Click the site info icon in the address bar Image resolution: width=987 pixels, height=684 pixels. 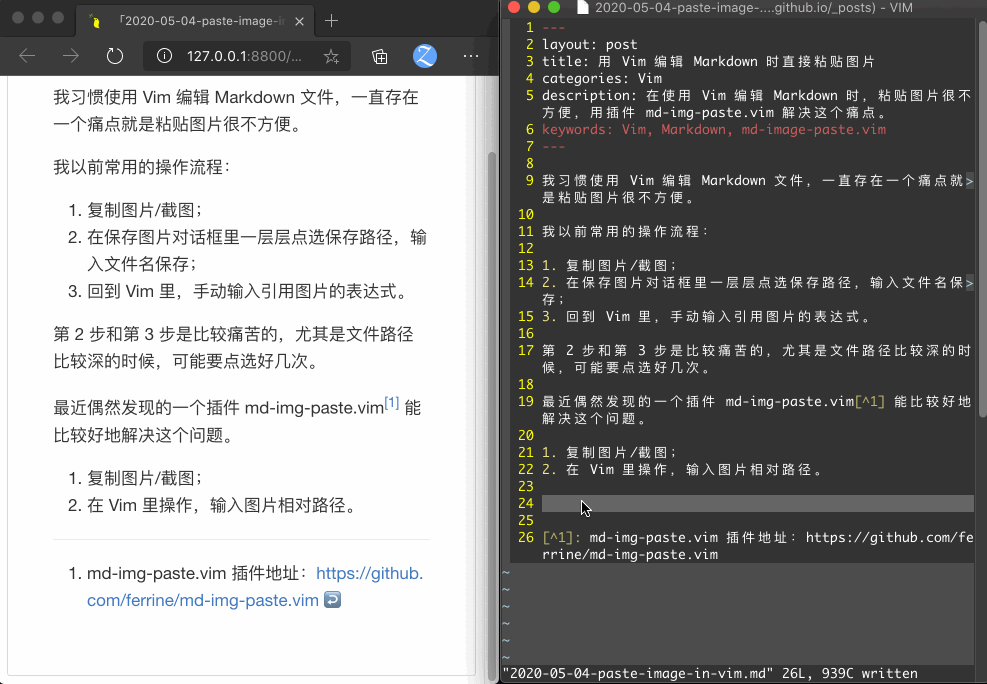tap(164, 56)
